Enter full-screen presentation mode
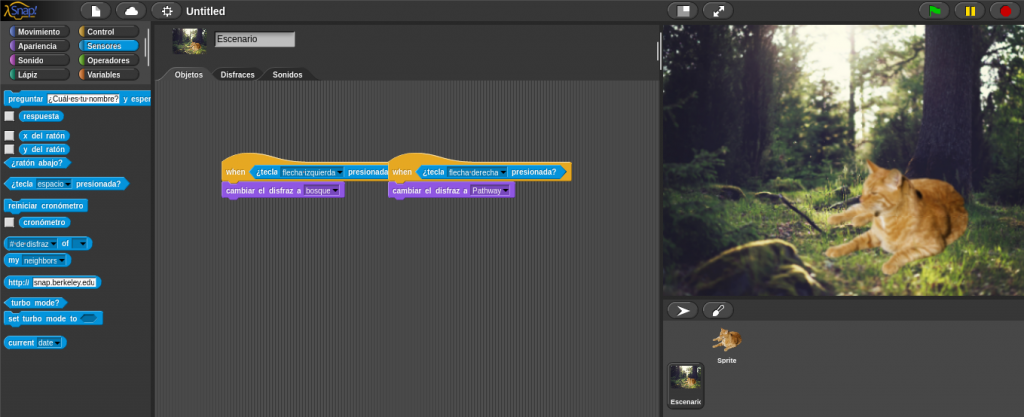The height and width of the screenshot is (417, 1024). point(718,11)
